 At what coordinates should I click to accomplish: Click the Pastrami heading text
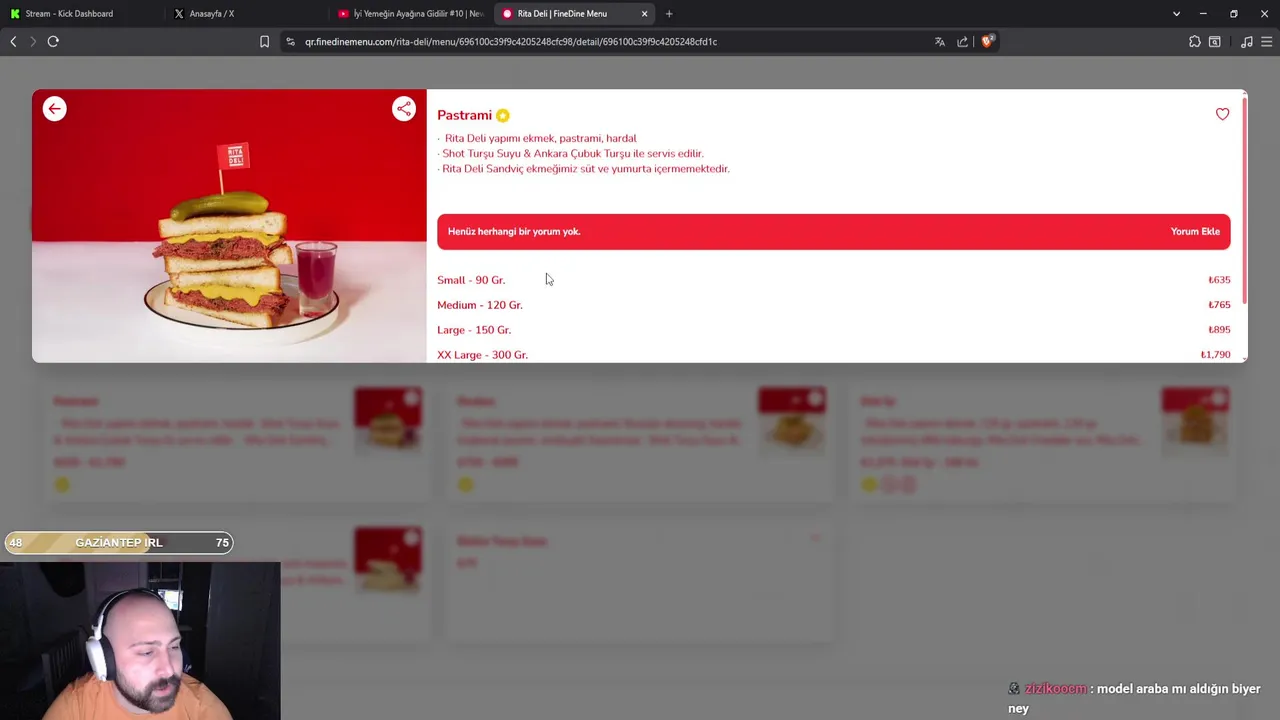click(x=464, y=115)
